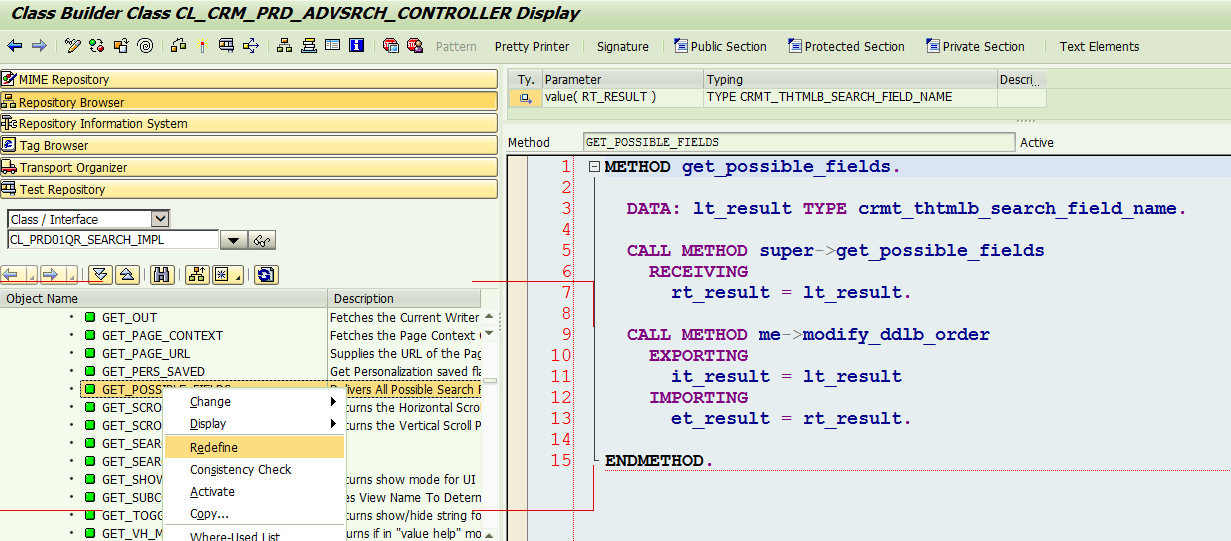Viewport: 1231px width, 541px height.
Task: Click the Where-Used List spiral icon
Action: point(146,46)
